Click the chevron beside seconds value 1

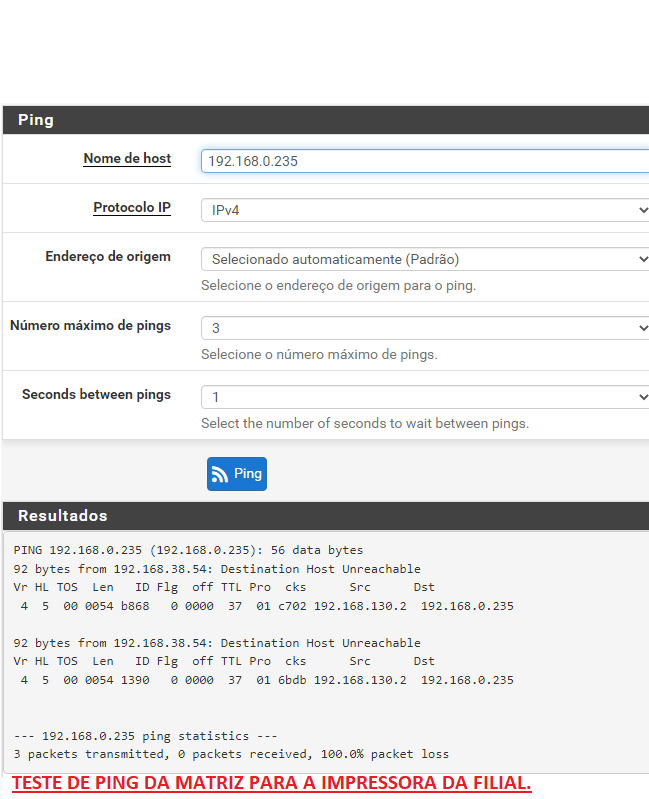click(643, 396)
